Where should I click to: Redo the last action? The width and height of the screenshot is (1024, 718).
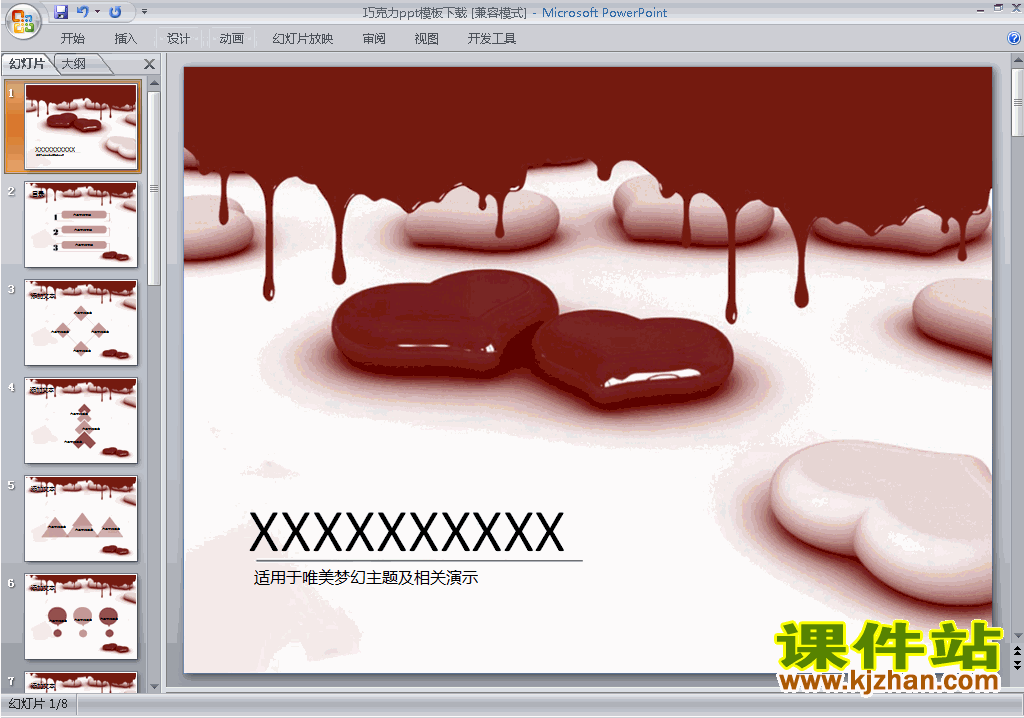[116, 12]
